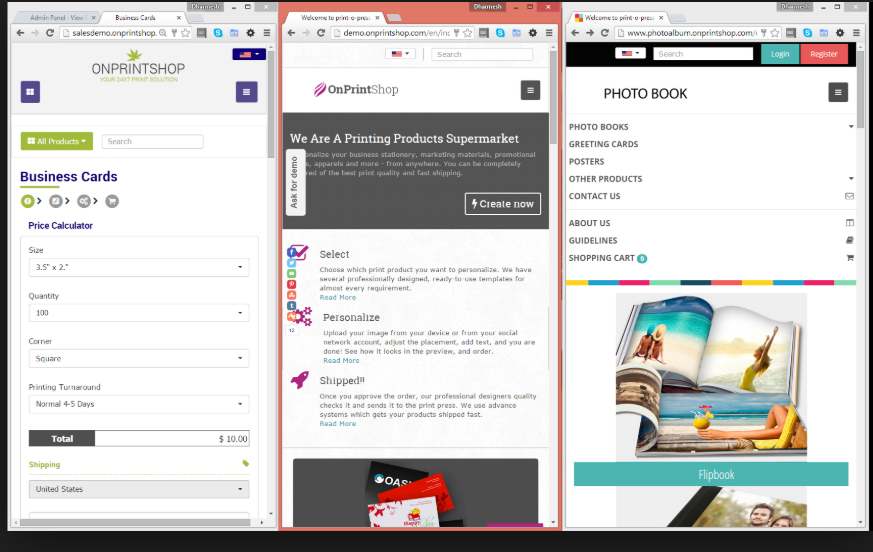Share via the Facebook icon in sidebar
Image resolution: width=873 pixels, height=552 pixels.
[x=291, y=252]
